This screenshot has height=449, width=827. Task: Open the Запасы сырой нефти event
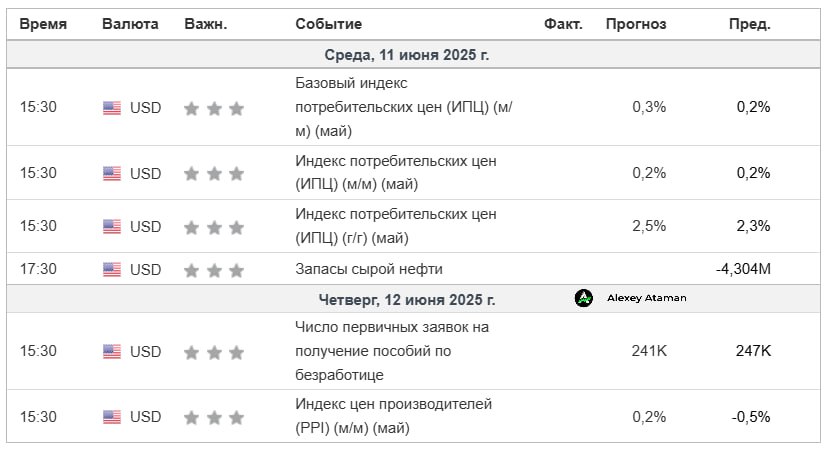pos(369,269)
